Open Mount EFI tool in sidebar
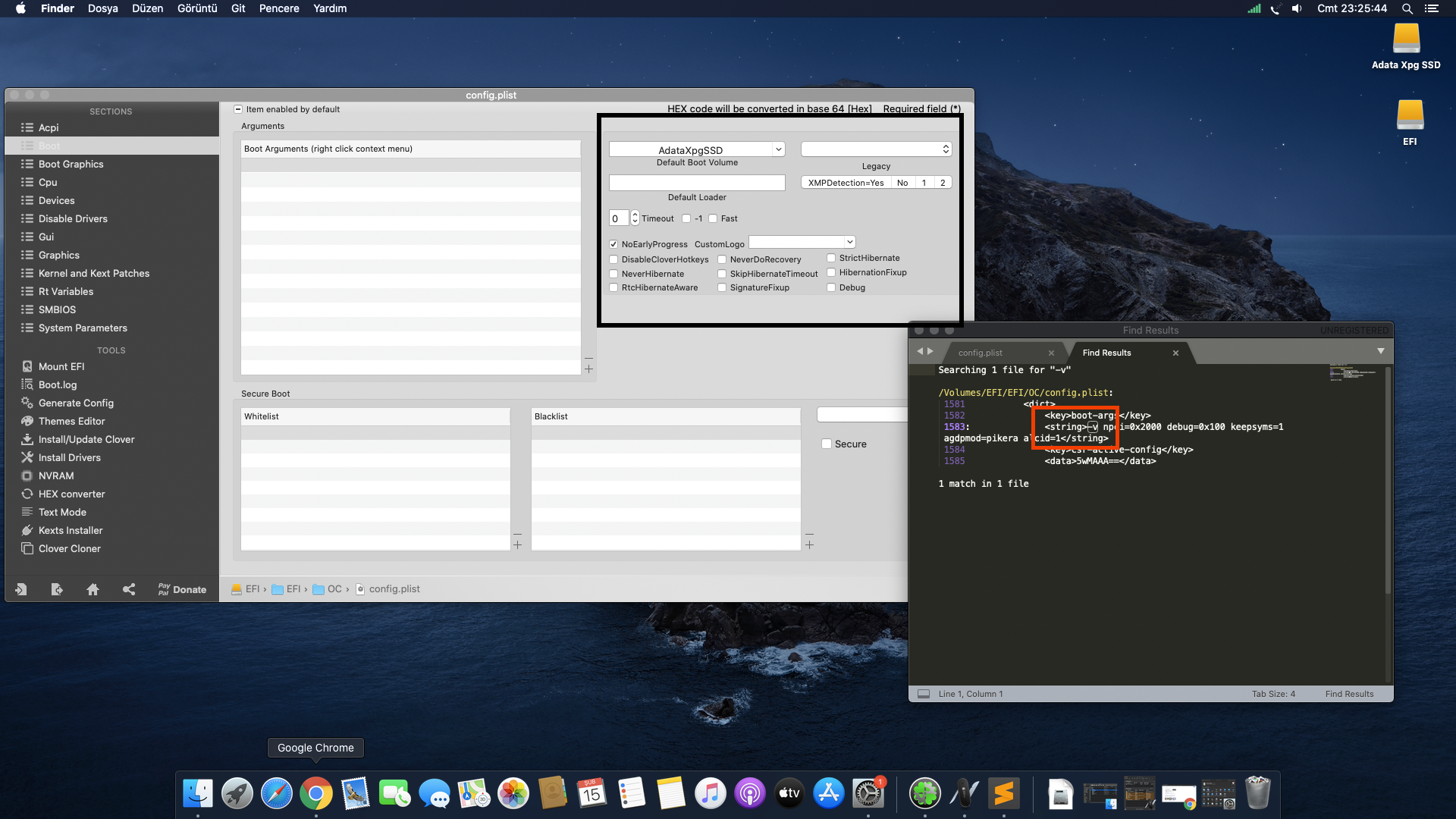The height and width of the screenshot is (819, 1456). 61,366
